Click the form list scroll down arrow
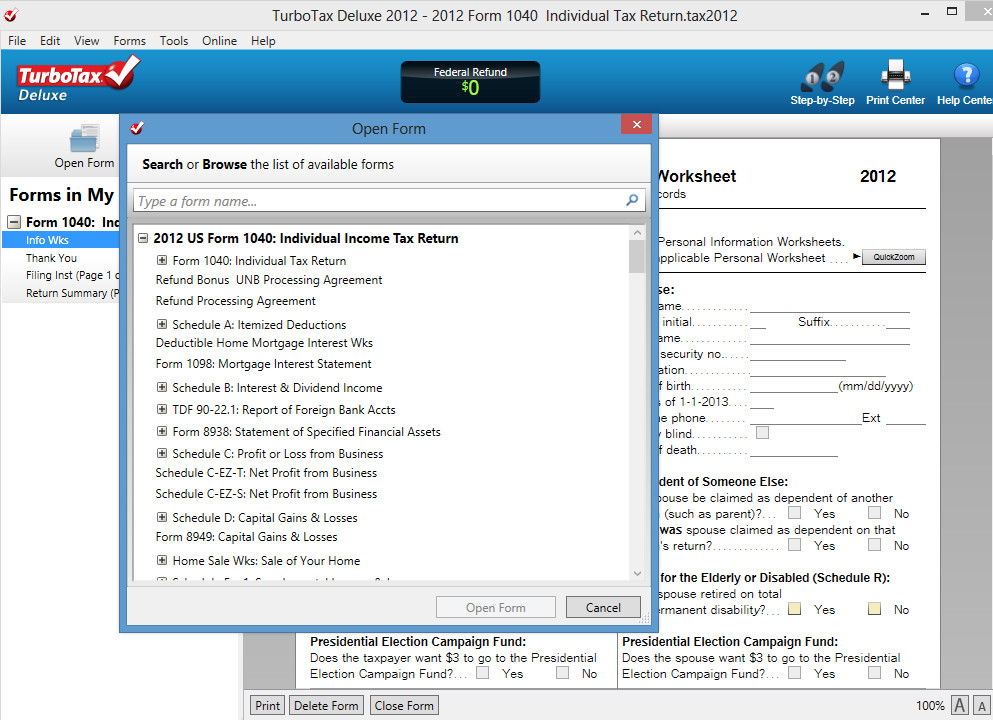Viewport: 993px width, 720px height. click(637, 573)
